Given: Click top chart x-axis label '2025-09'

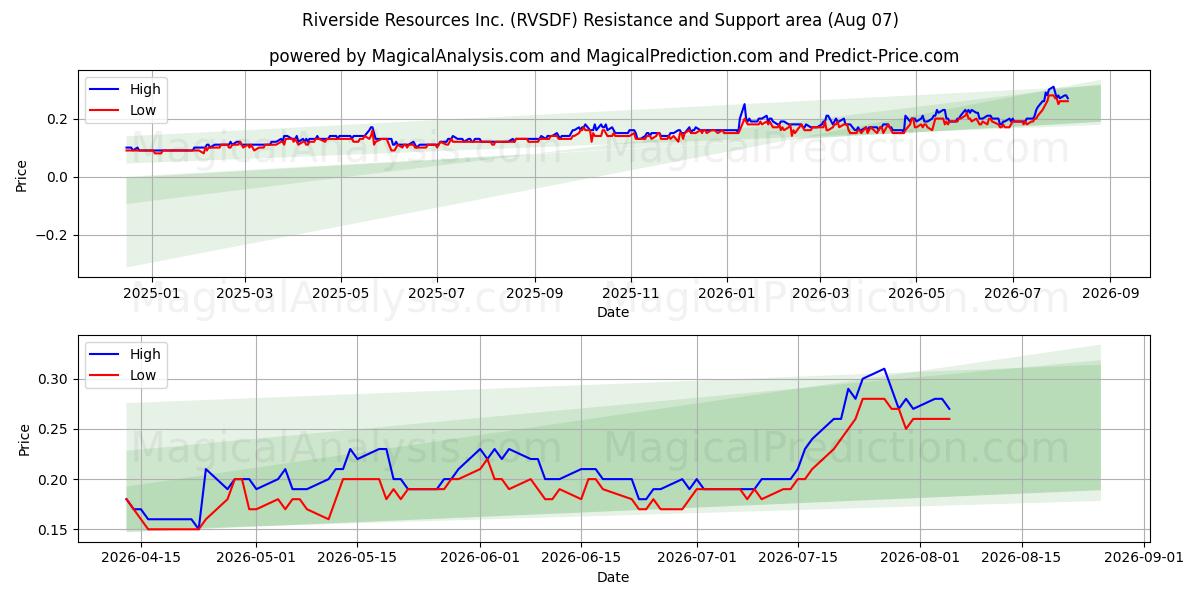Looking at the screenshot, I should click(534, 293).
